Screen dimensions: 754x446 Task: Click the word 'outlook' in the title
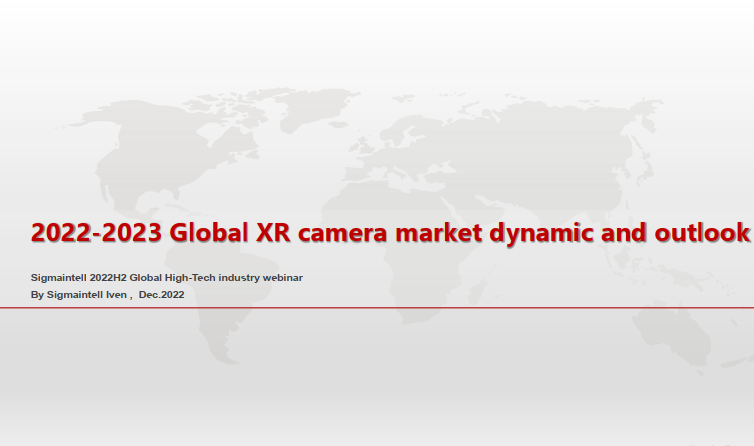[x=701, y=233]
